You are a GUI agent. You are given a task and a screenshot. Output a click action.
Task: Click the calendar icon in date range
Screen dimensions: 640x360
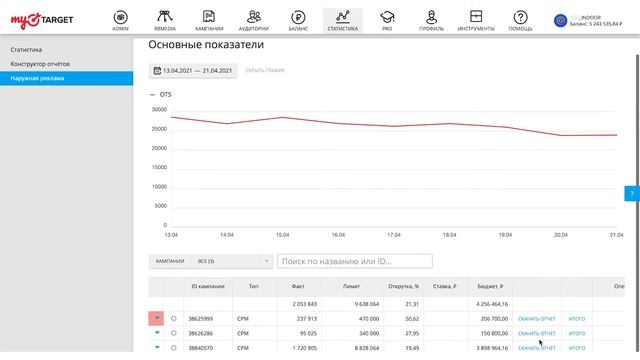pos(157,71)
